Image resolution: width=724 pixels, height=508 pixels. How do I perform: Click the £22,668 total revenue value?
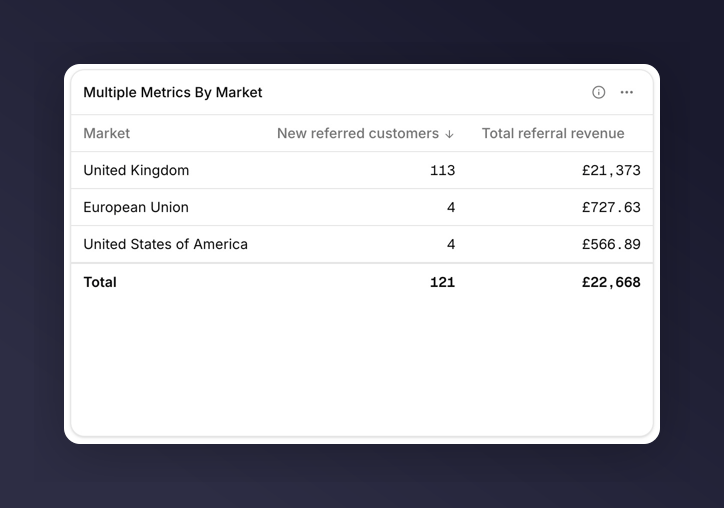coord(611,282)
